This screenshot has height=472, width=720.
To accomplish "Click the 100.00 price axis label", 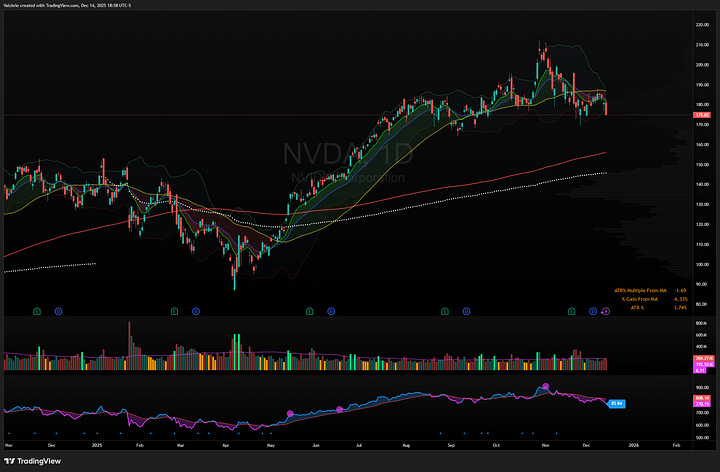I will (x=702, y=264).
